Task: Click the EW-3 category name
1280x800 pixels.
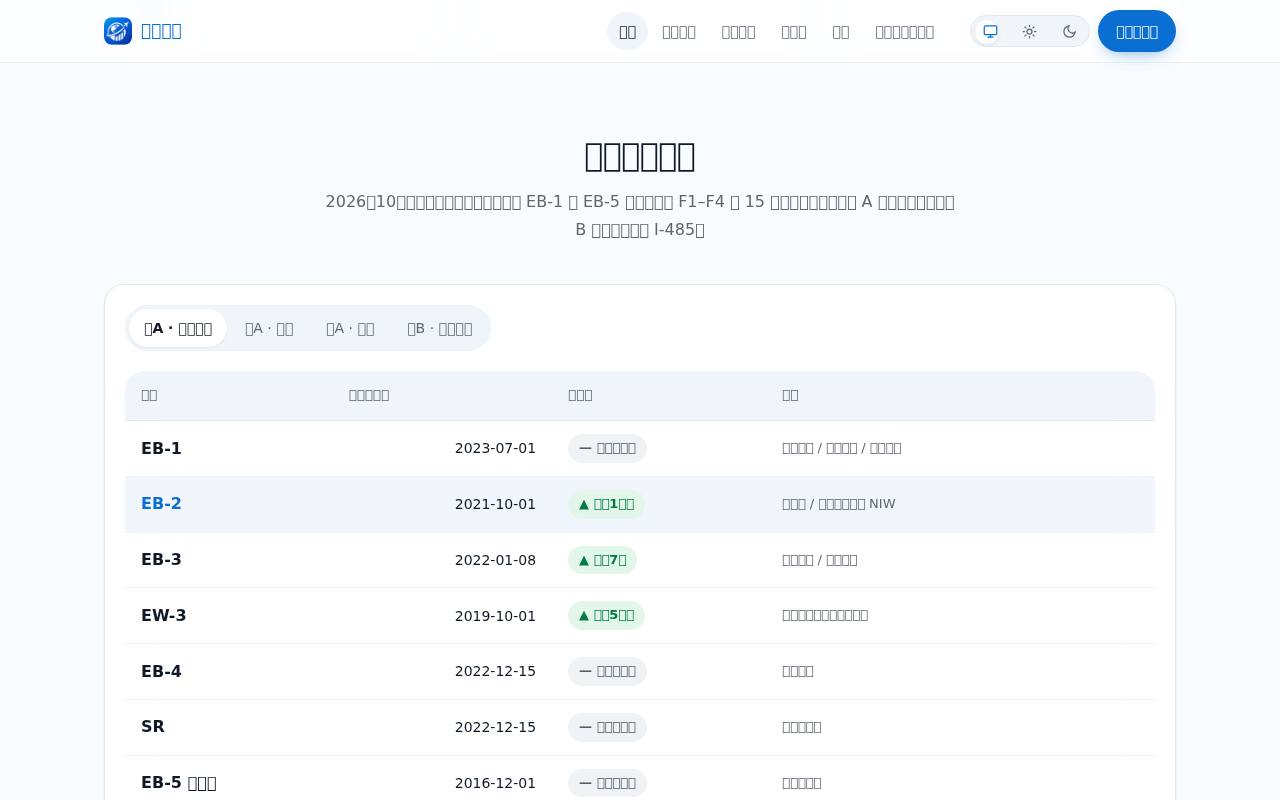Action: click(164, 616)
